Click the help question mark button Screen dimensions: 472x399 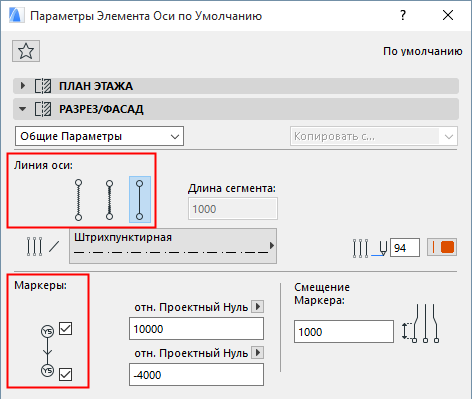click(403, 15)
